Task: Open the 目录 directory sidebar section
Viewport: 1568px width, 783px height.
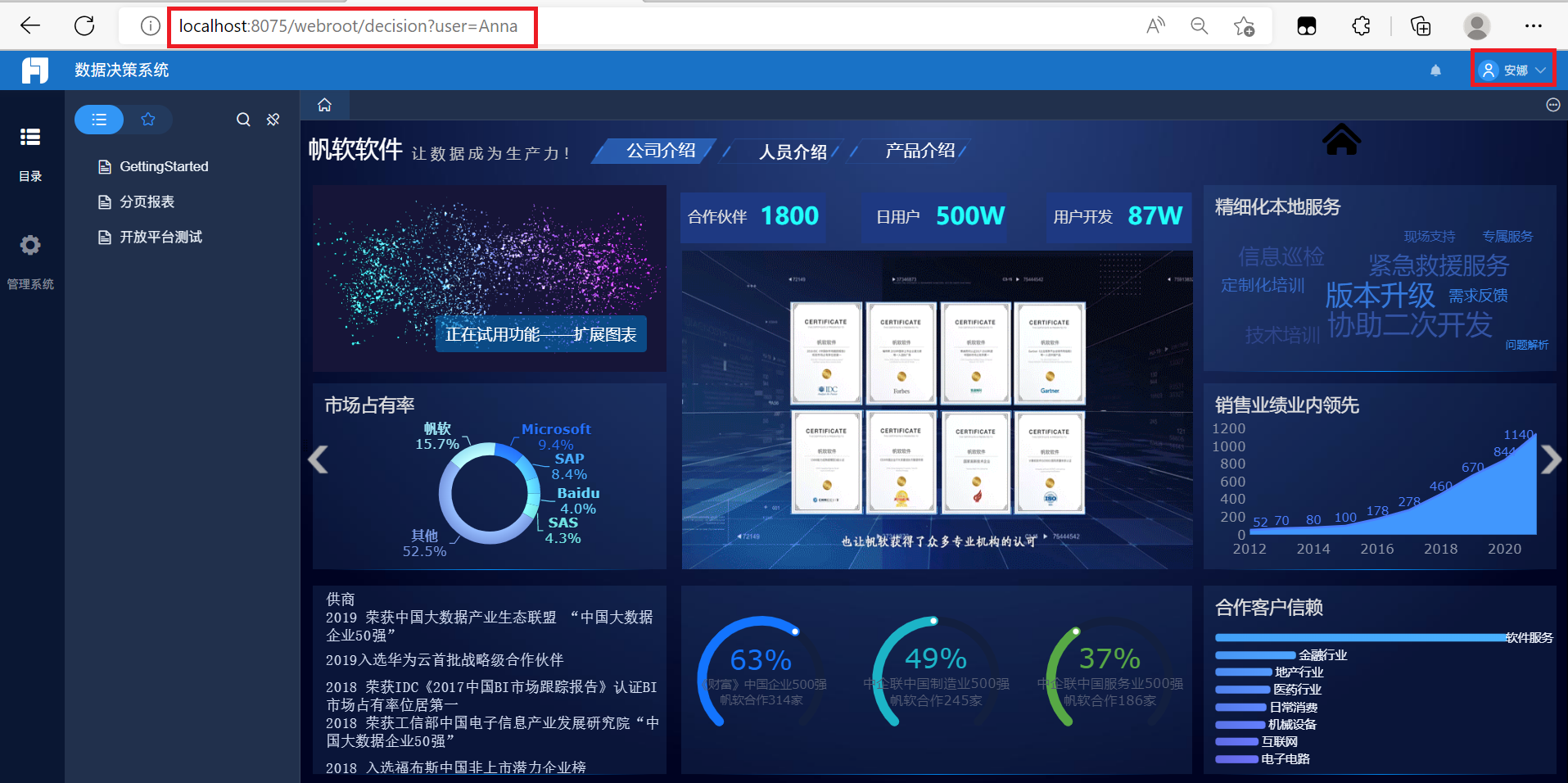Action: [x=30, y=153]
